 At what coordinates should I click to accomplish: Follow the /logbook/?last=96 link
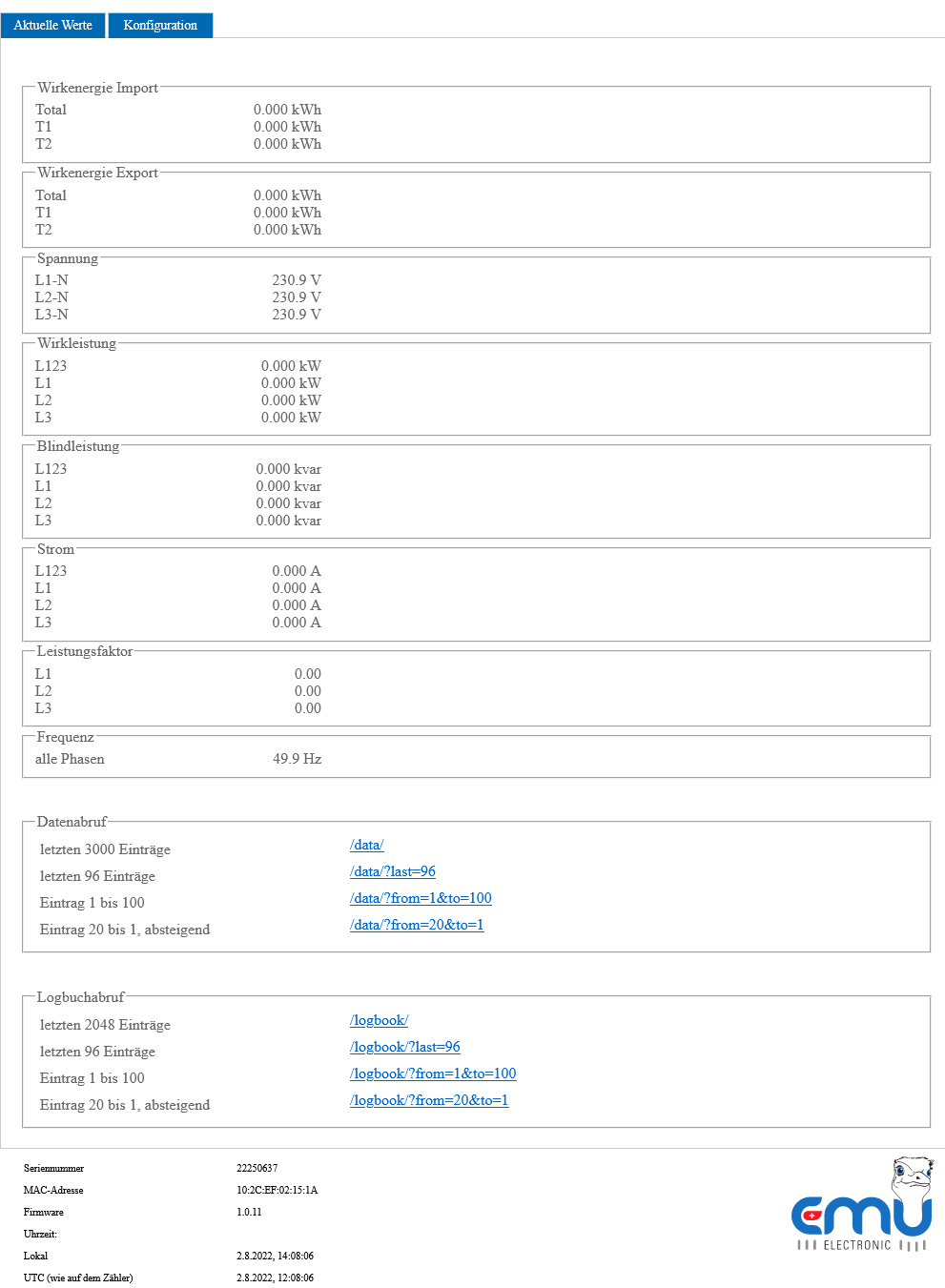[x=404, y=1047]
